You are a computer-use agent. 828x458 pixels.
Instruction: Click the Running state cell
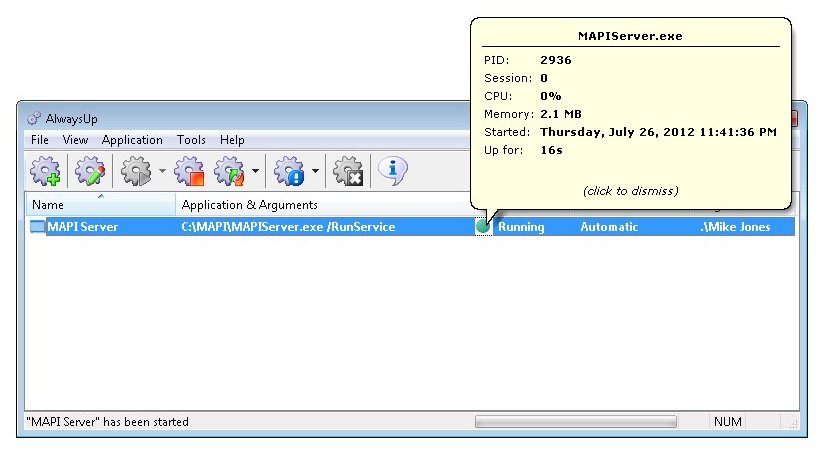click(x=521, y=227)
